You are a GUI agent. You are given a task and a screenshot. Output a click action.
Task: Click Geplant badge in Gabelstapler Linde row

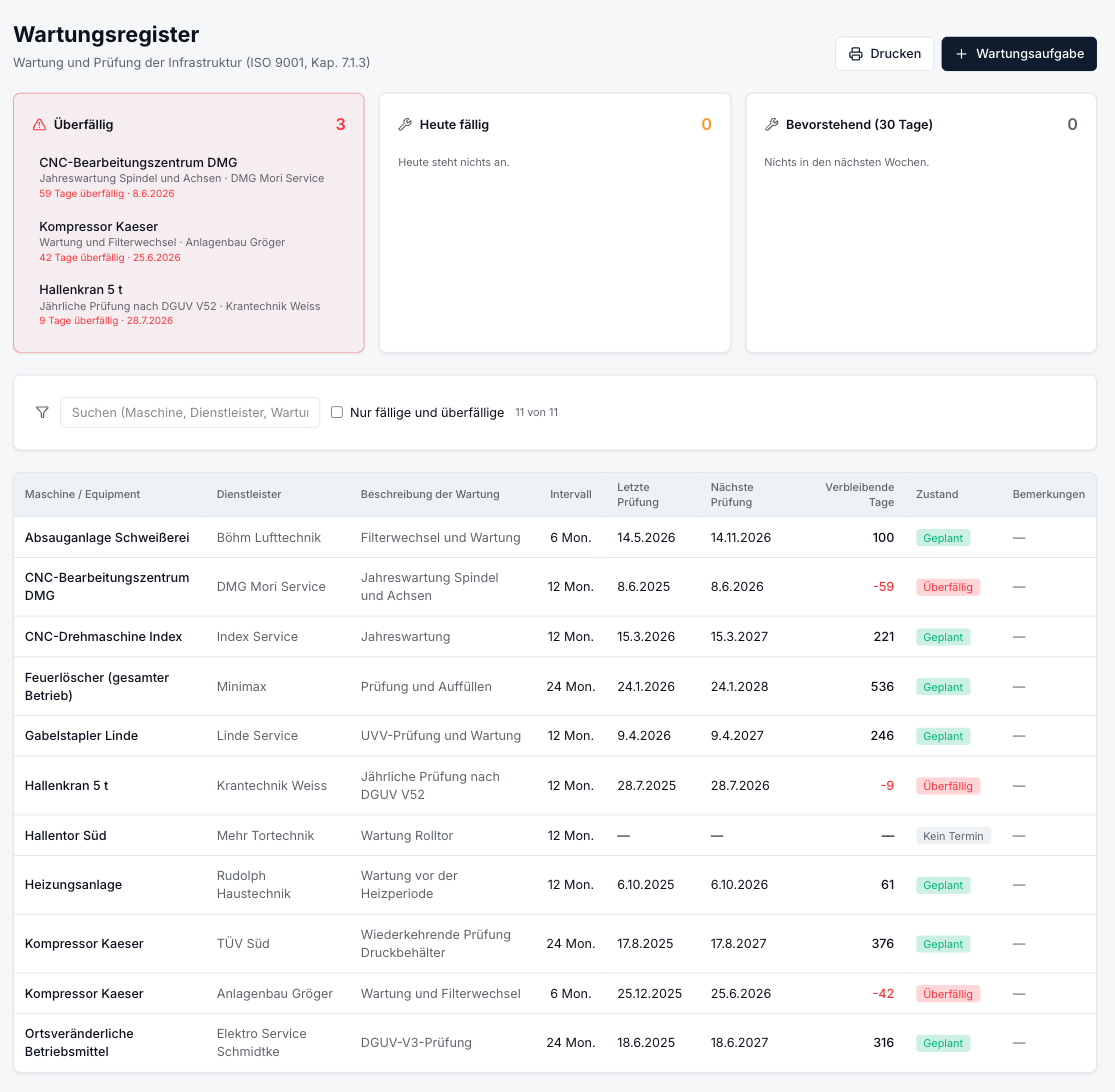pos(943,736)
